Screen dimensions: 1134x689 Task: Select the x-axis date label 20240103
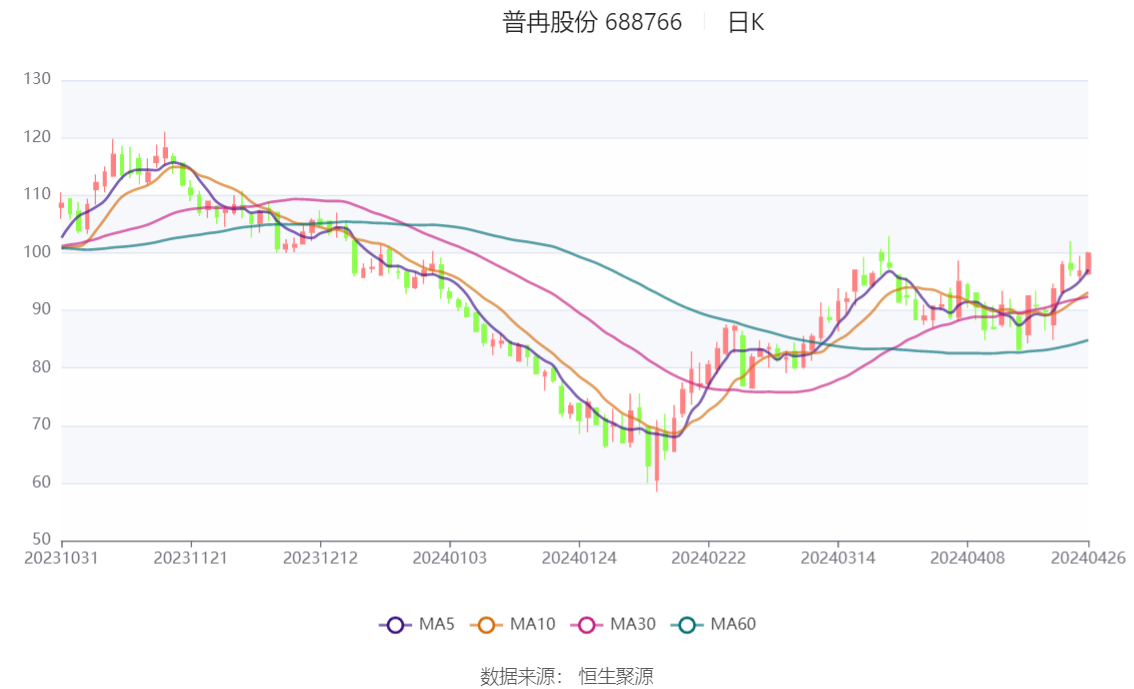point(450,558)
